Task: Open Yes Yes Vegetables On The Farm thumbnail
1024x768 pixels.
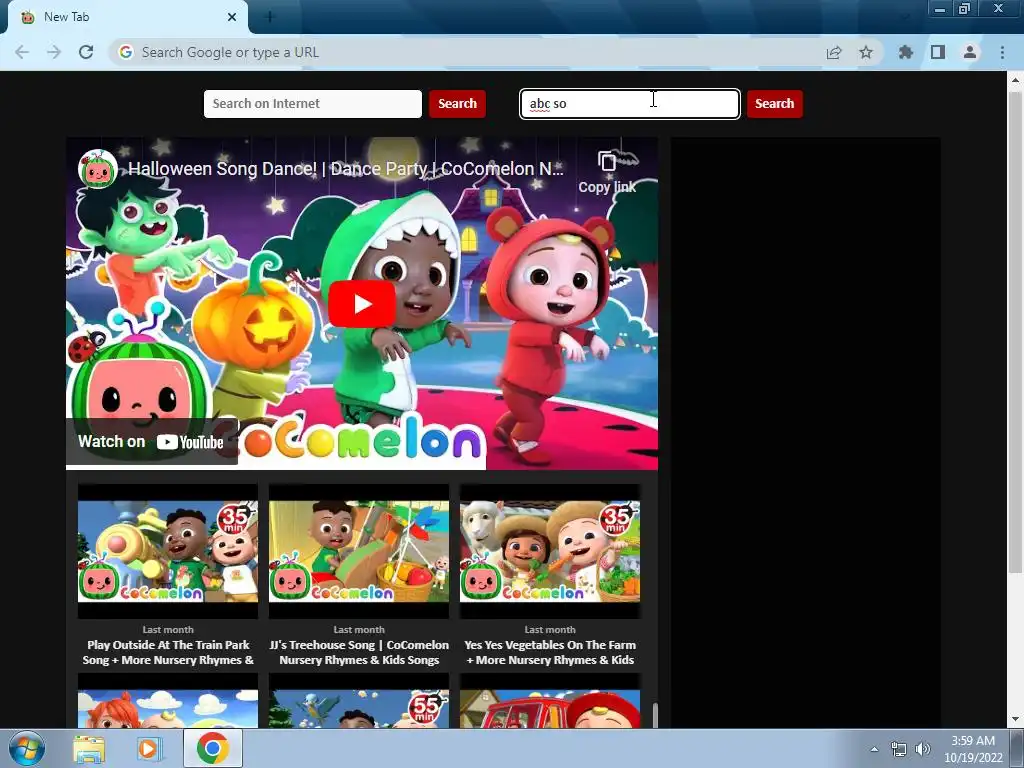Action: click(550, 551)
